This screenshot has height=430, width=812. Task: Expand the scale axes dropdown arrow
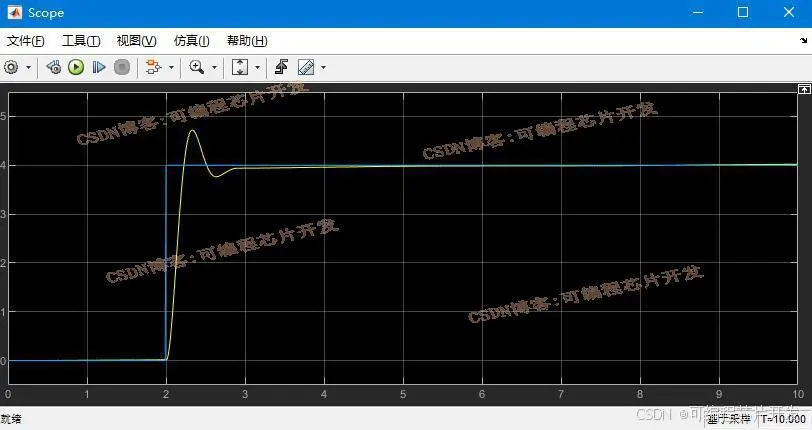(x=257, y=67)
